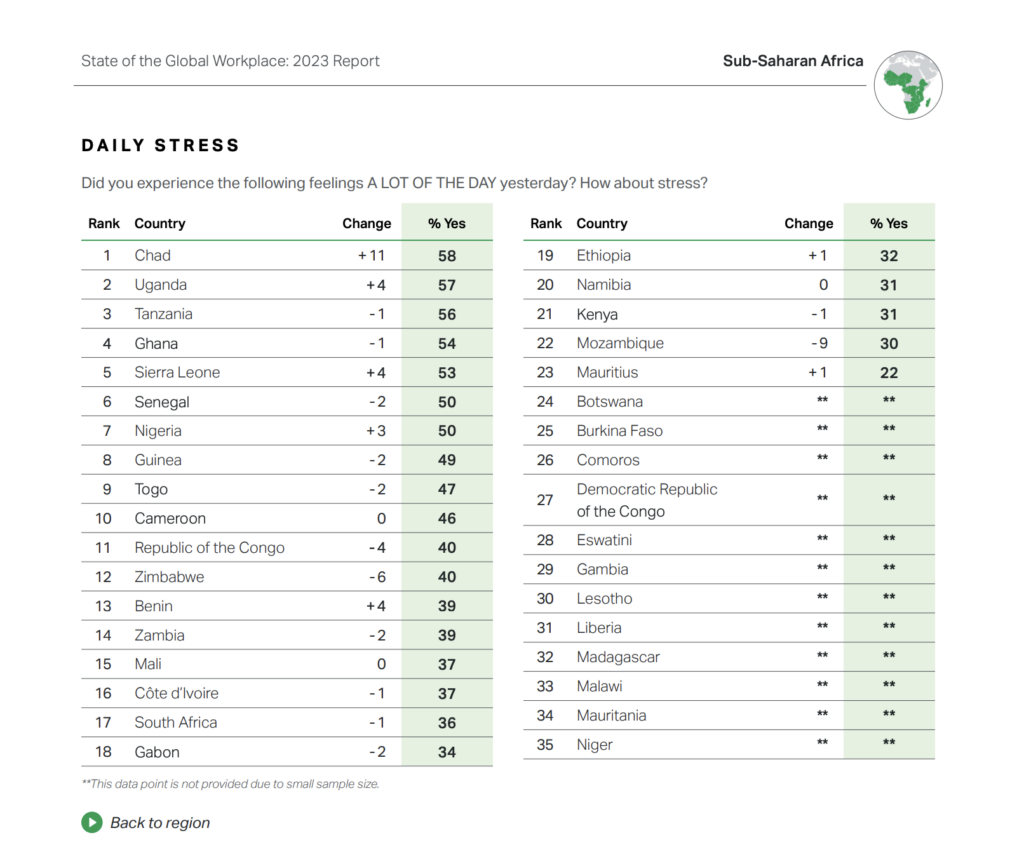This screenshot has height=854, width=1024.
Task: Open the Back to region link
Action: [x=160, y=823]
